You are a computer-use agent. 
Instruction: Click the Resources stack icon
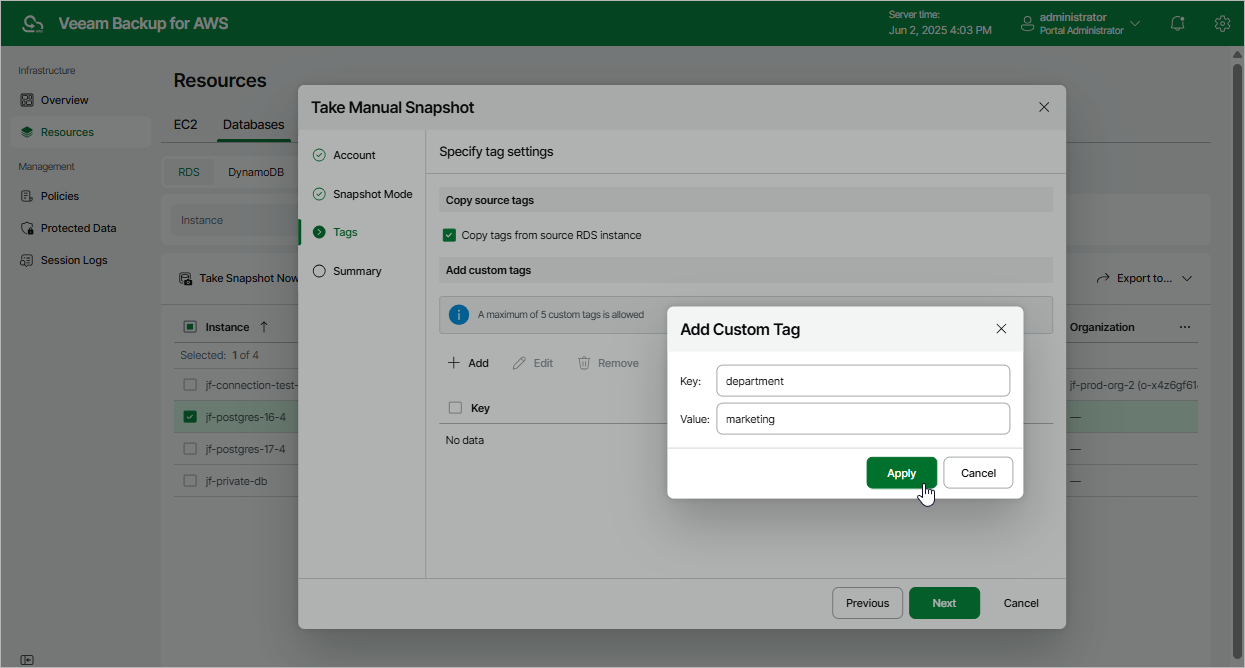pos(27,132)
